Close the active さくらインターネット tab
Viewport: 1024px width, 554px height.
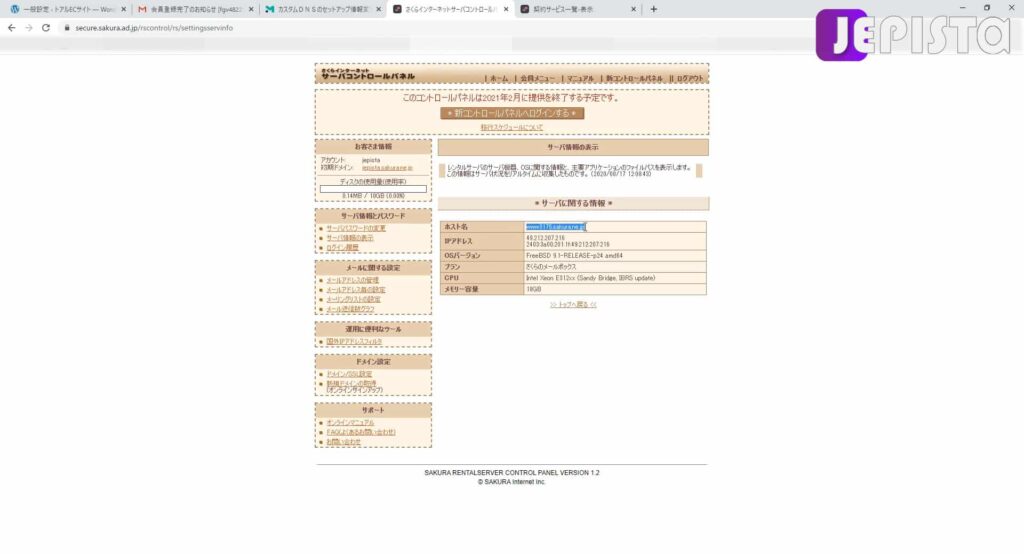[505, 9]
